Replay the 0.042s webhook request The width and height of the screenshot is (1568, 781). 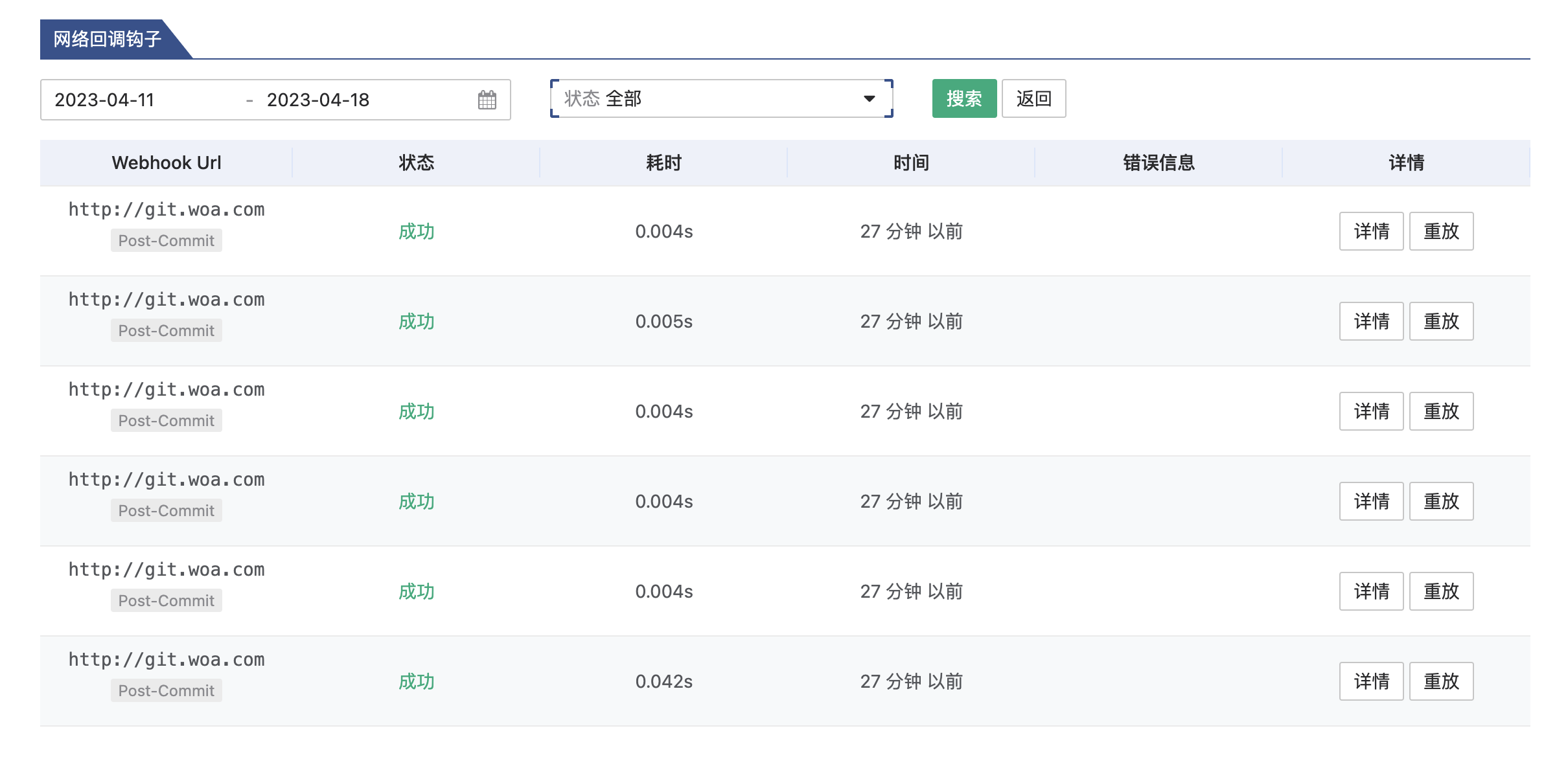1440,681
